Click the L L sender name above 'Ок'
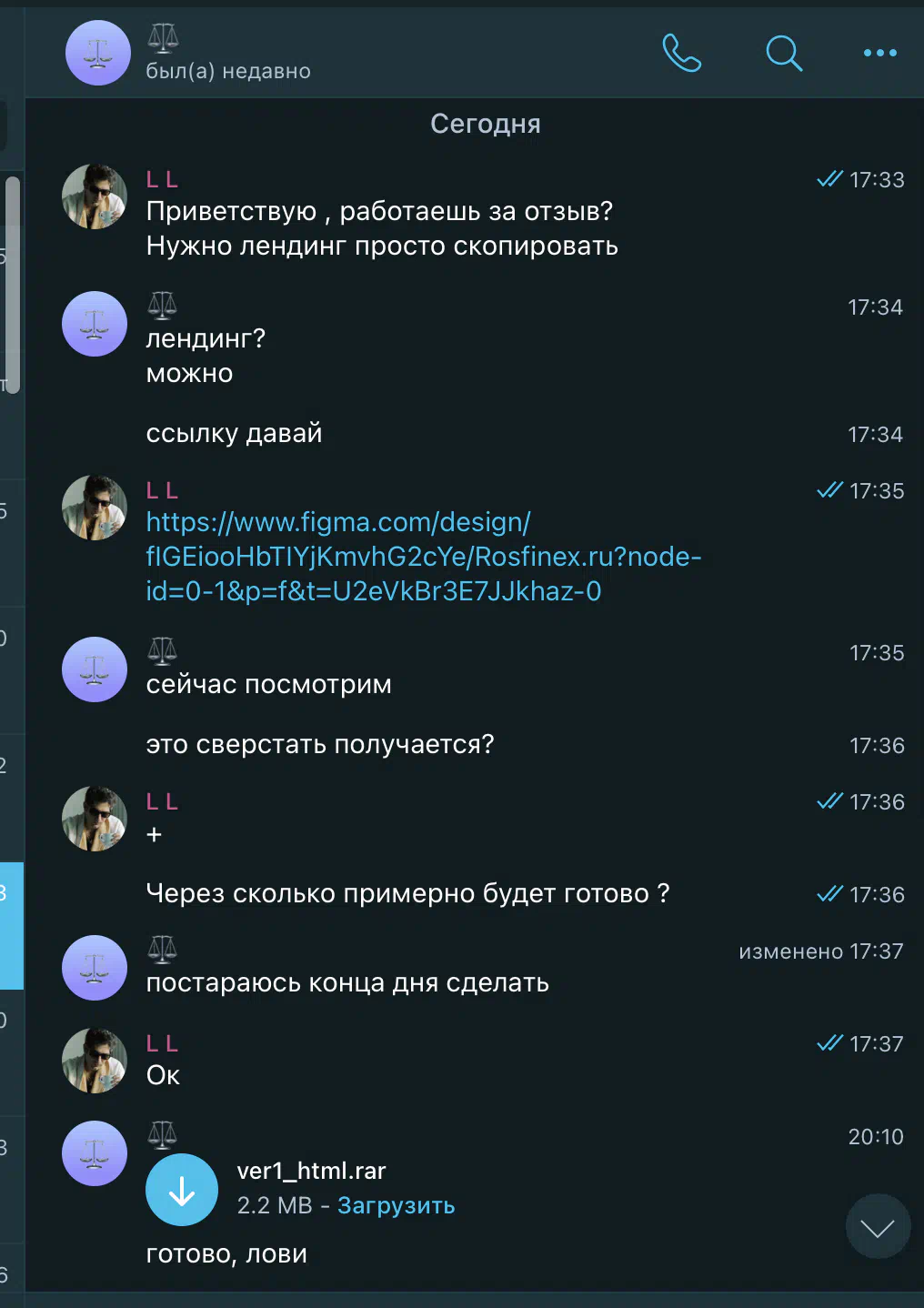 pyautogui.click(x=162, y=1043)
